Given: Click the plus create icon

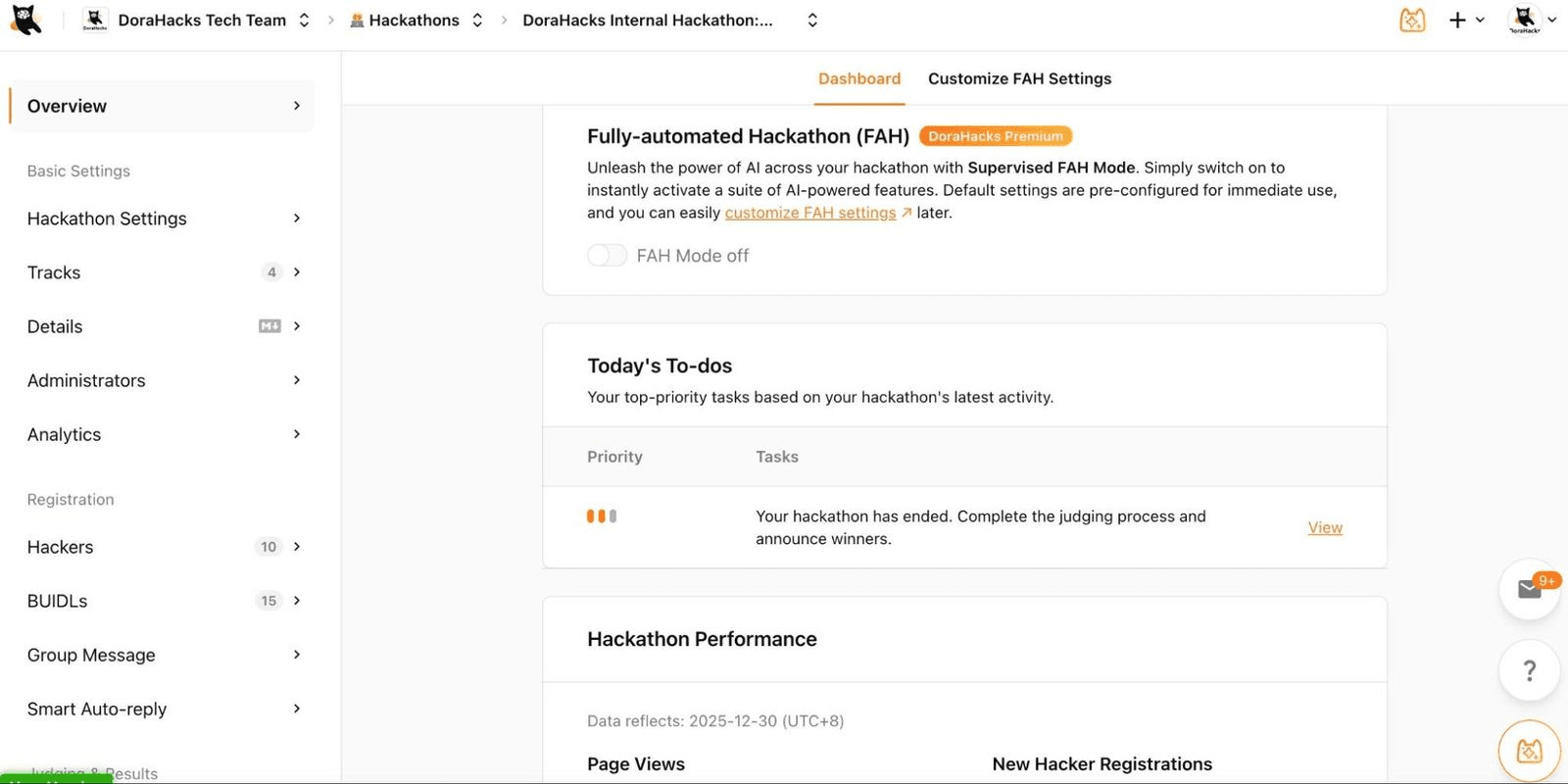Looking at the screenshot, I should pos(1457,20).
